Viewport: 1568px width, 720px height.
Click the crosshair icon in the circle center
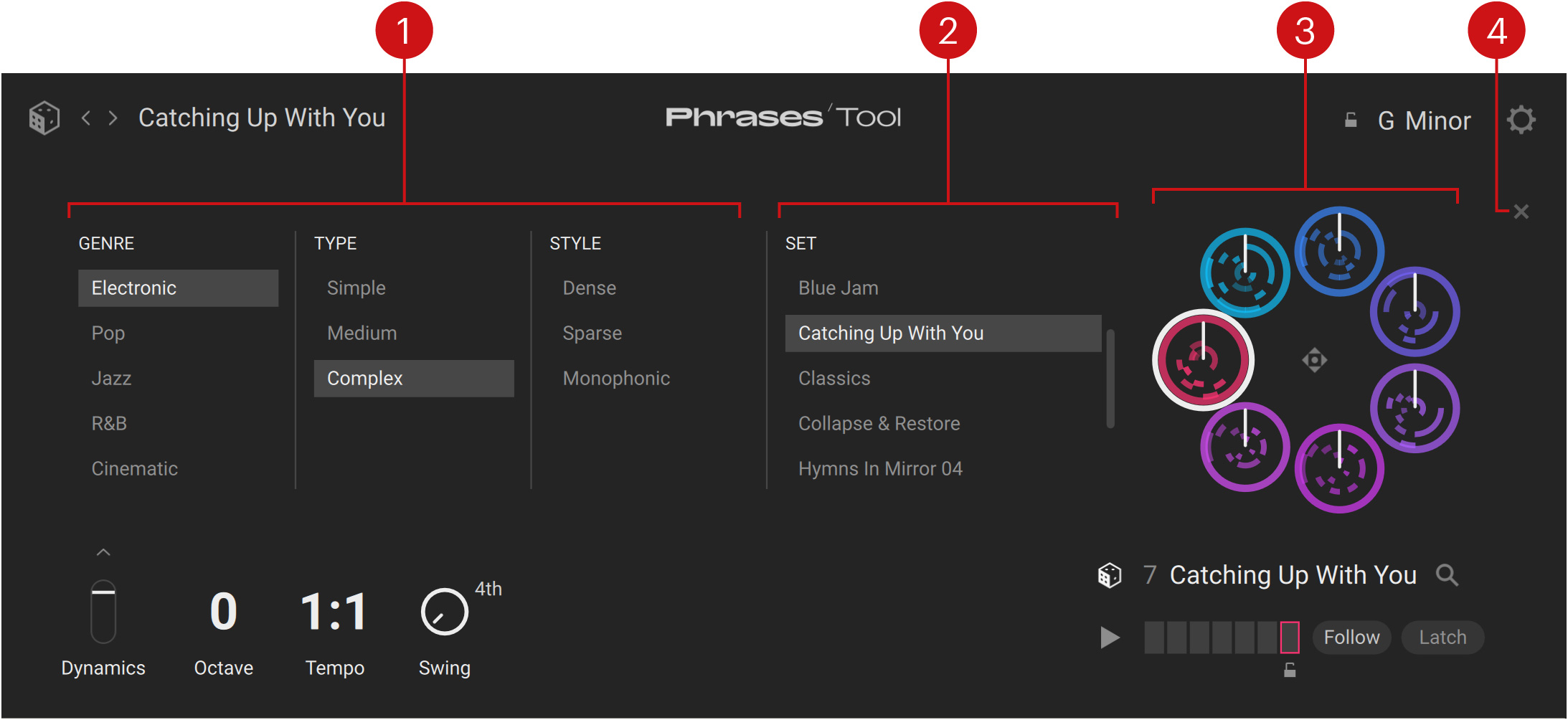click(1314, 360)
